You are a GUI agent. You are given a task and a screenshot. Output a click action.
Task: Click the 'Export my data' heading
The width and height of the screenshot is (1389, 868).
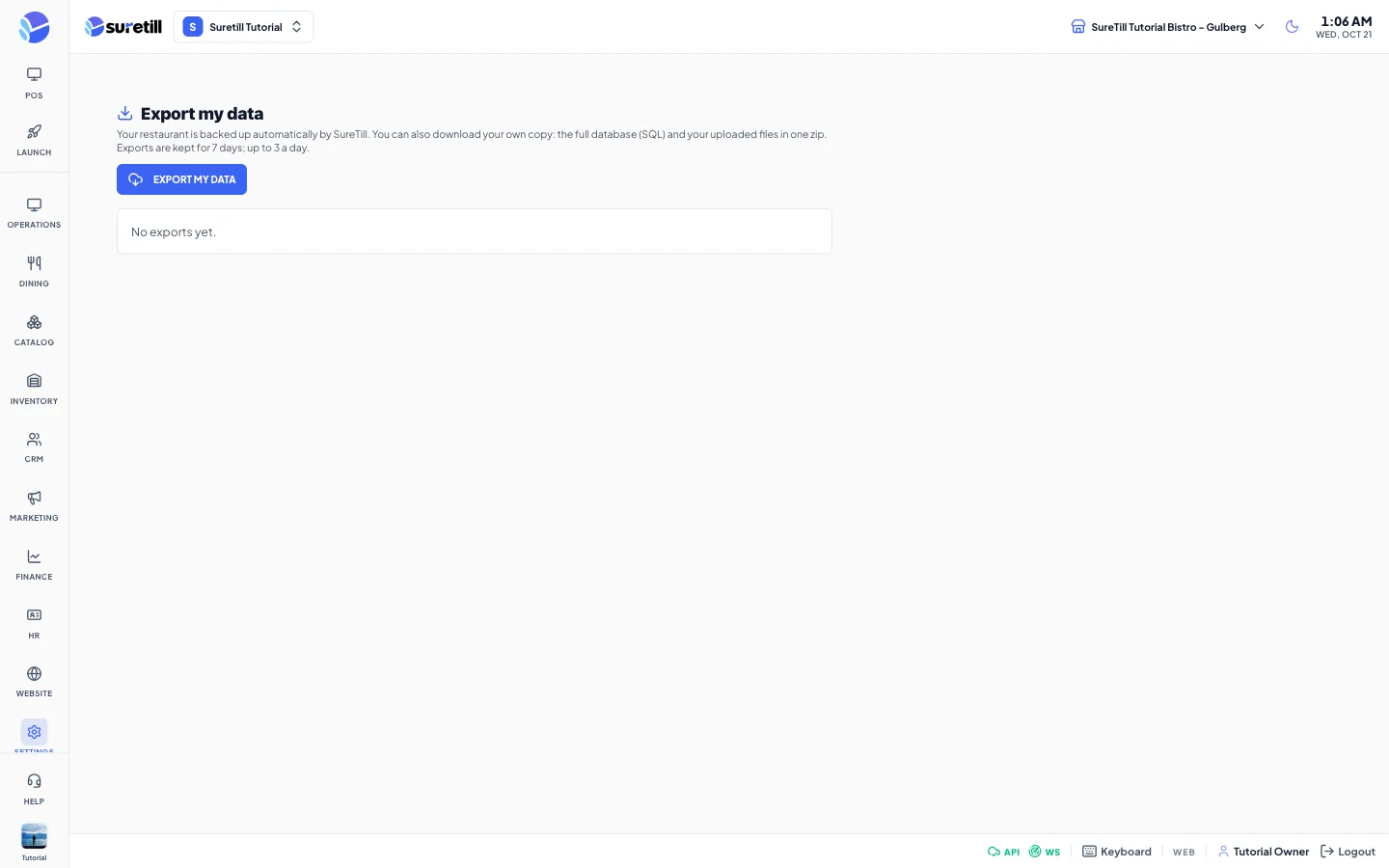(x=202, y=114)
